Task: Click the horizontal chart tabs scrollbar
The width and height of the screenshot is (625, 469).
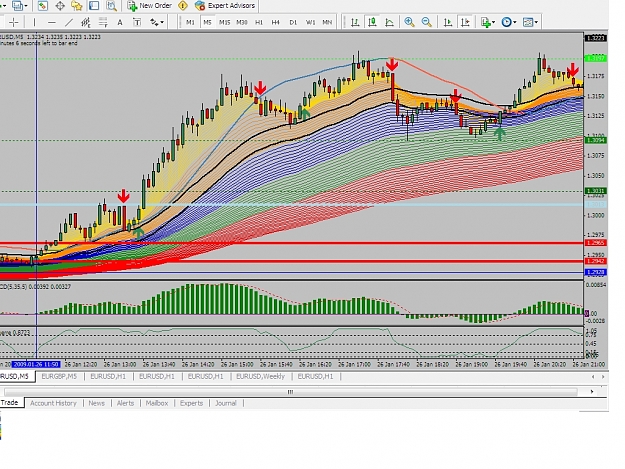Action: click(x=291, y=392)
